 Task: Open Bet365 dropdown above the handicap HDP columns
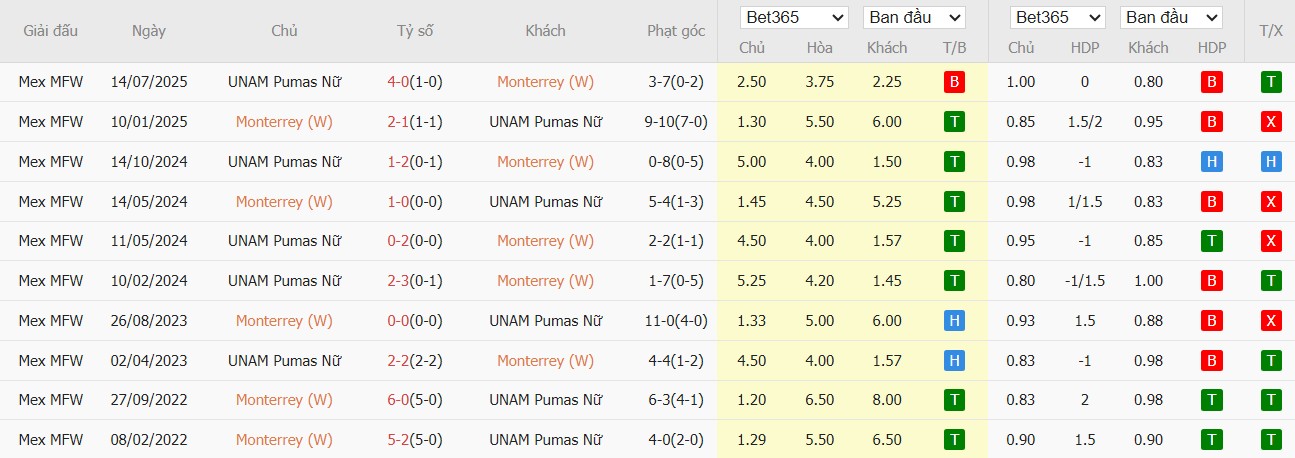coord(1058,17)
